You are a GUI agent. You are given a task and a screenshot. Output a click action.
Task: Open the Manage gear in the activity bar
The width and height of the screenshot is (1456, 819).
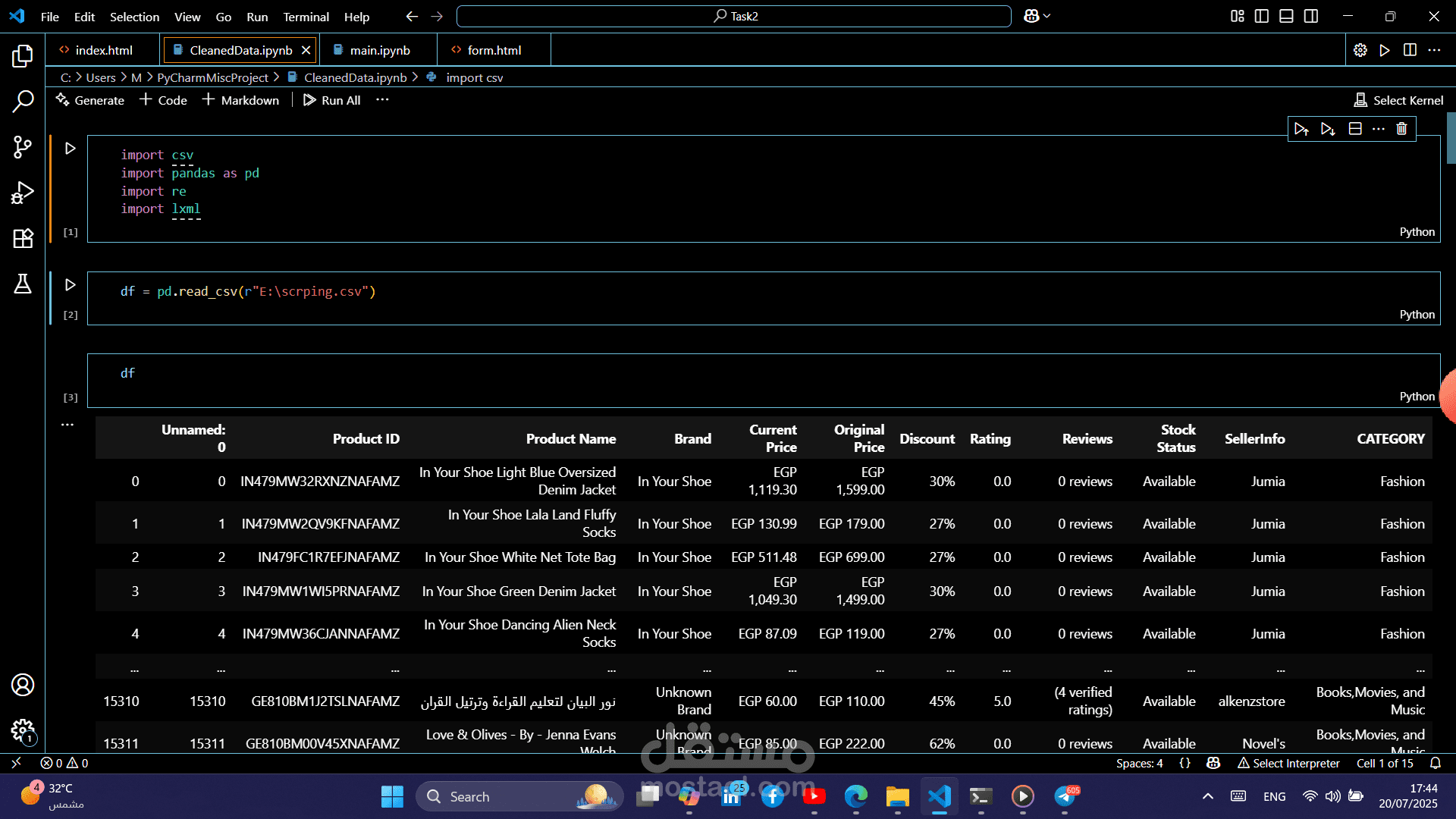point(23,730)
